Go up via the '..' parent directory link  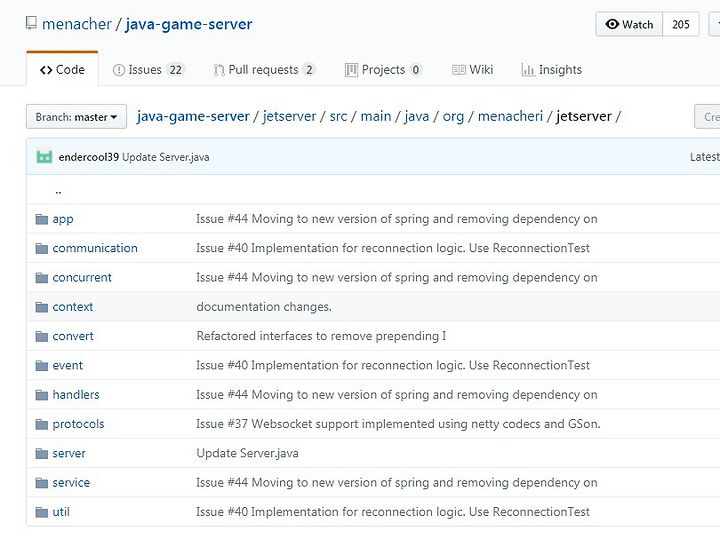[x=58, y=192]
